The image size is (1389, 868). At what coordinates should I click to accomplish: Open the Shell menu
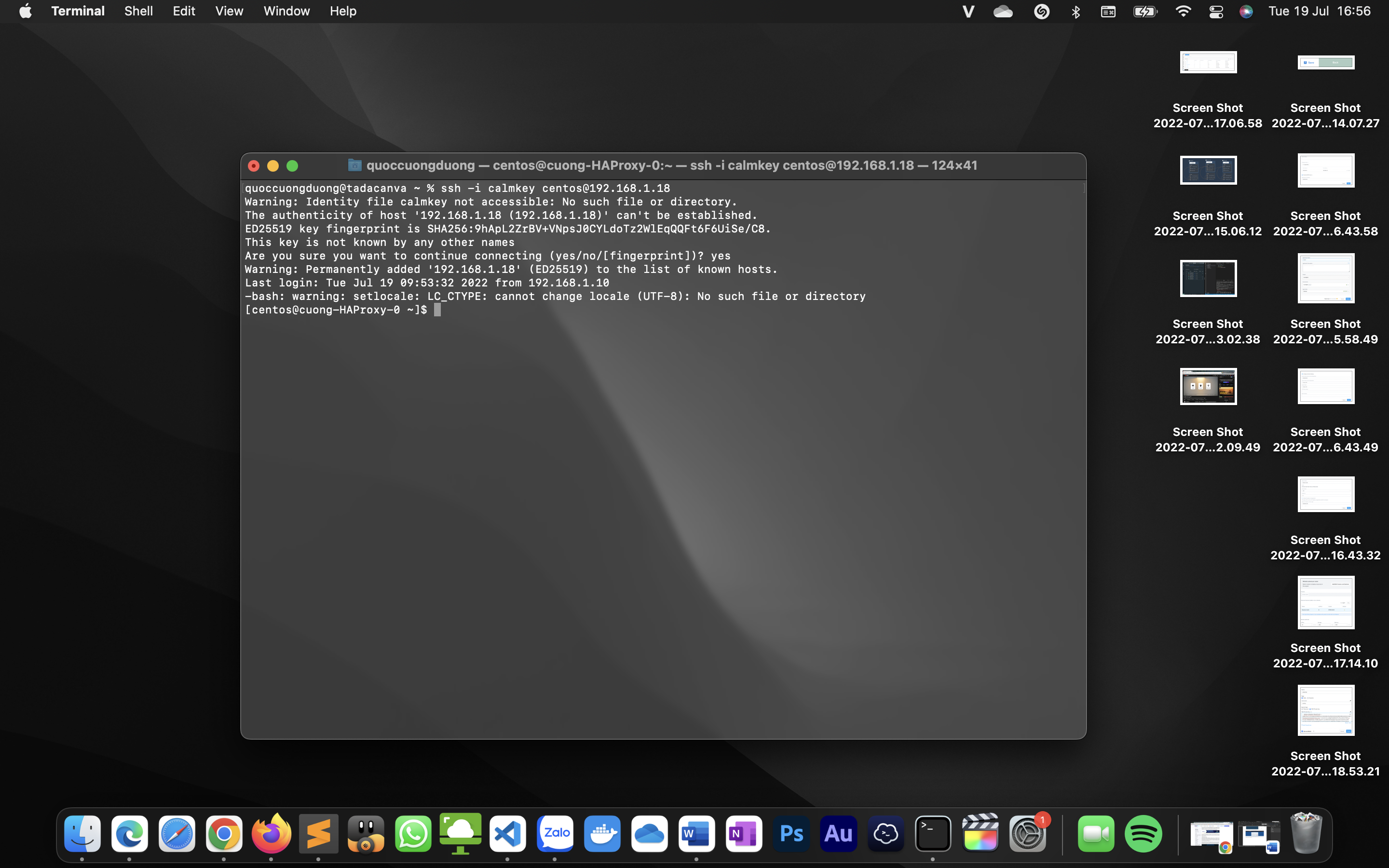pos(138,12)
